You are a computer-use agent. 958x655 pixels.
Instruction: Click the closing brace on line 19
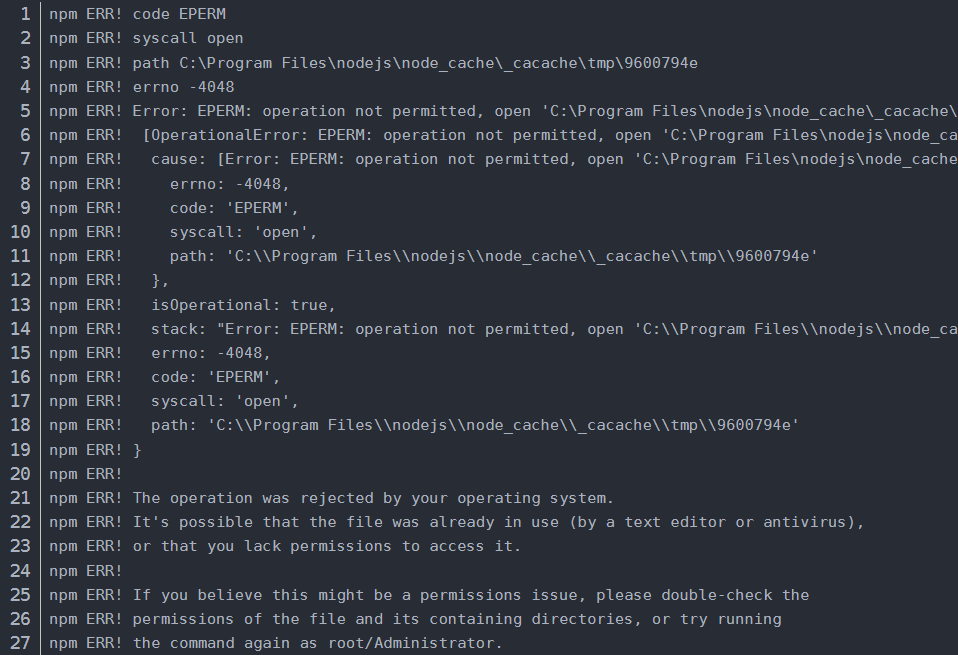[x=137, y=449]
